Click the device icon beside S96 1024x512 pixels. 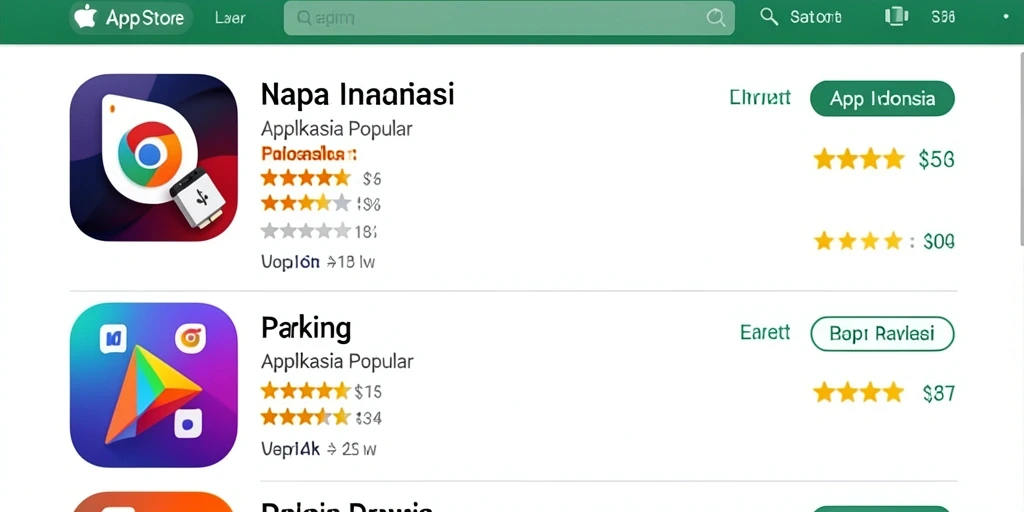897,17
